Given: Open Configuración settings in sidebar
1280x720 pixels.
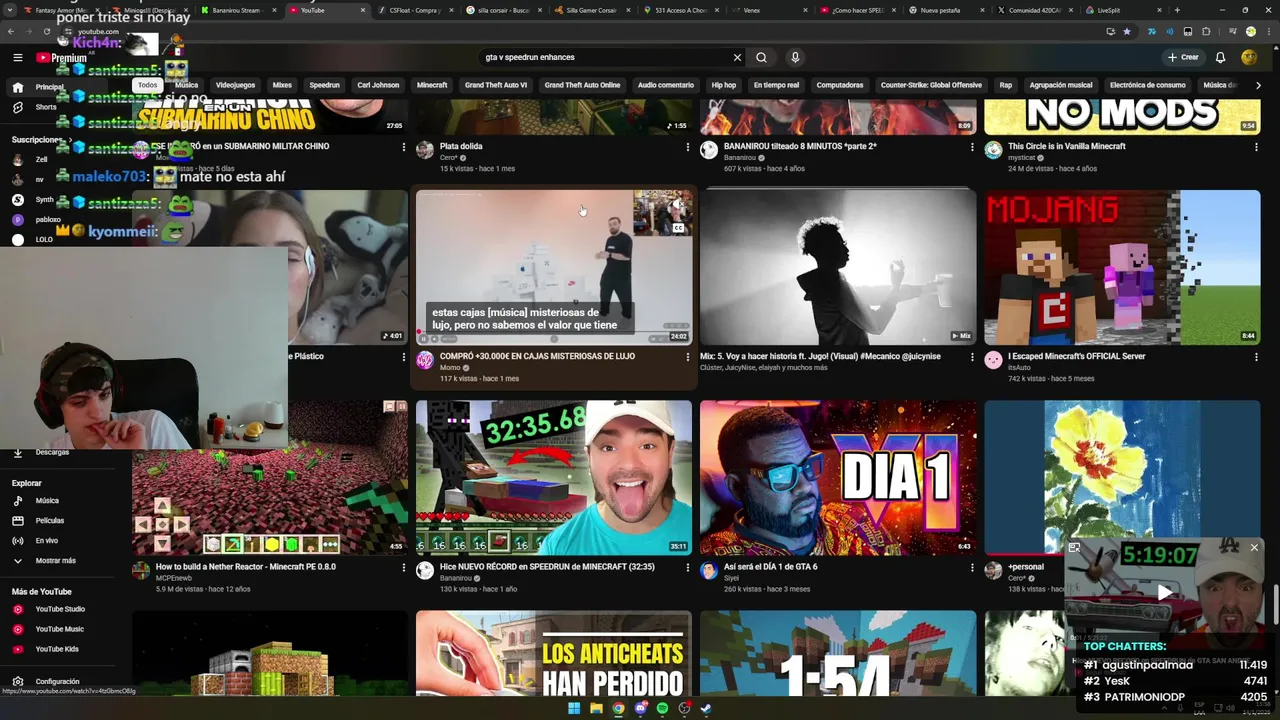Looking at the screenshot, I should coord(57,681).
